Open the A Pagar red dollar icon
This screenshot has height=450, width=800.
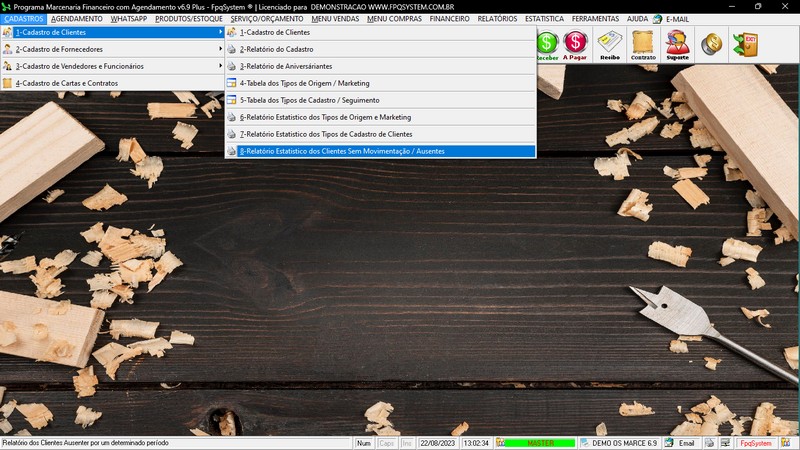[575, 45]
